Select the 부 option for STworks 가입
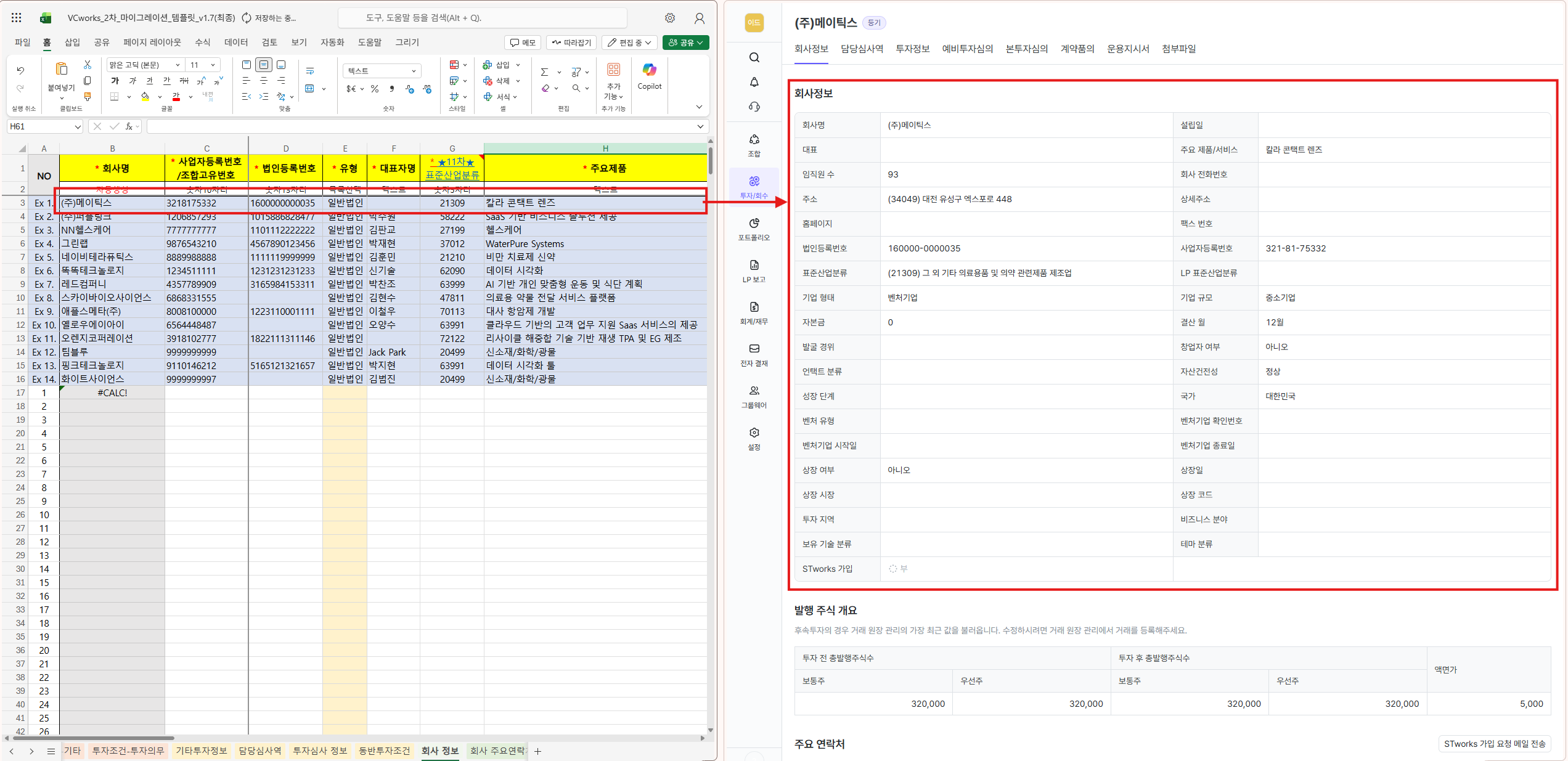 click(x=893, y=569)
